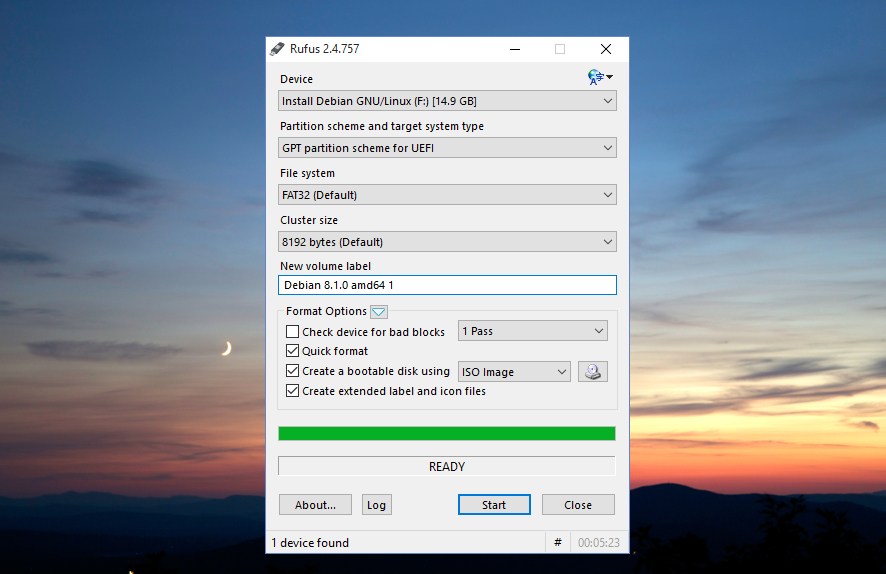Click the 00:05:23 elapsed timer
The width and height of the screenshot is (886, 574).
pyautogui.click(x=598, y=542)
